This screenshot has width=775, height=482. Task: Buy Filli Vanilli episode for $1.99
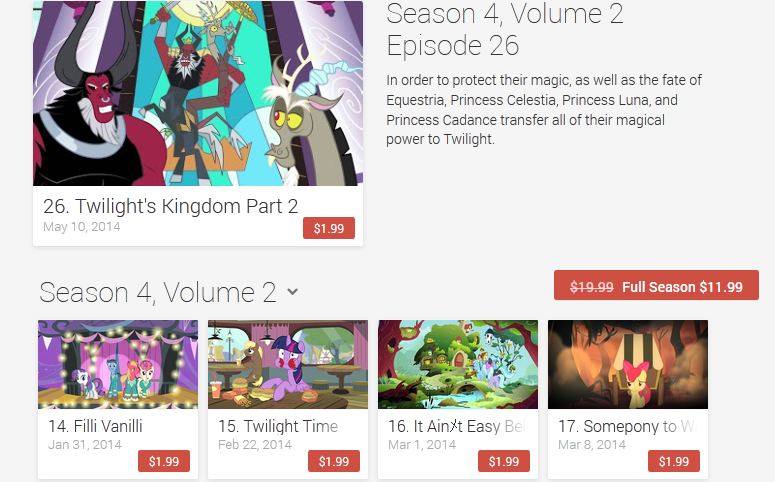pyautogui.click(x=164, y=461)
